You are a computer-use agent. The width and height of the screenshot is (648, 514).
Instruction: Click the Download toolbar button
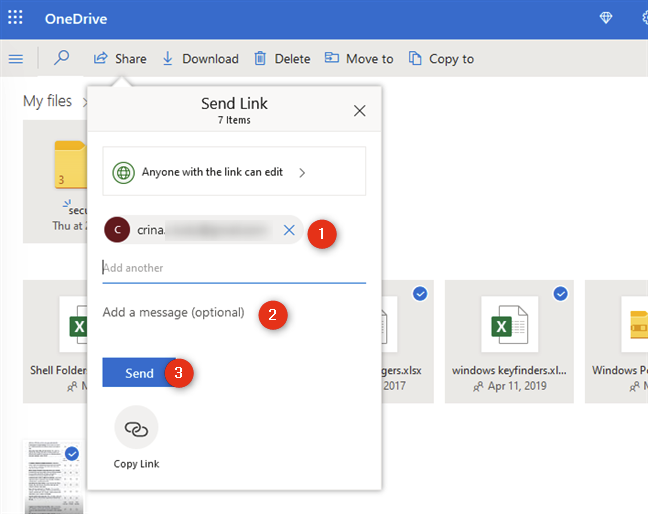200,59
